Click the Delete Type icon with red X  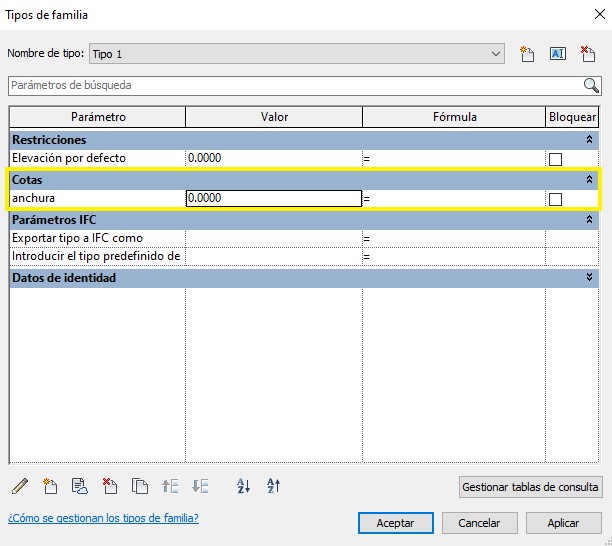(x=588, y=54)
